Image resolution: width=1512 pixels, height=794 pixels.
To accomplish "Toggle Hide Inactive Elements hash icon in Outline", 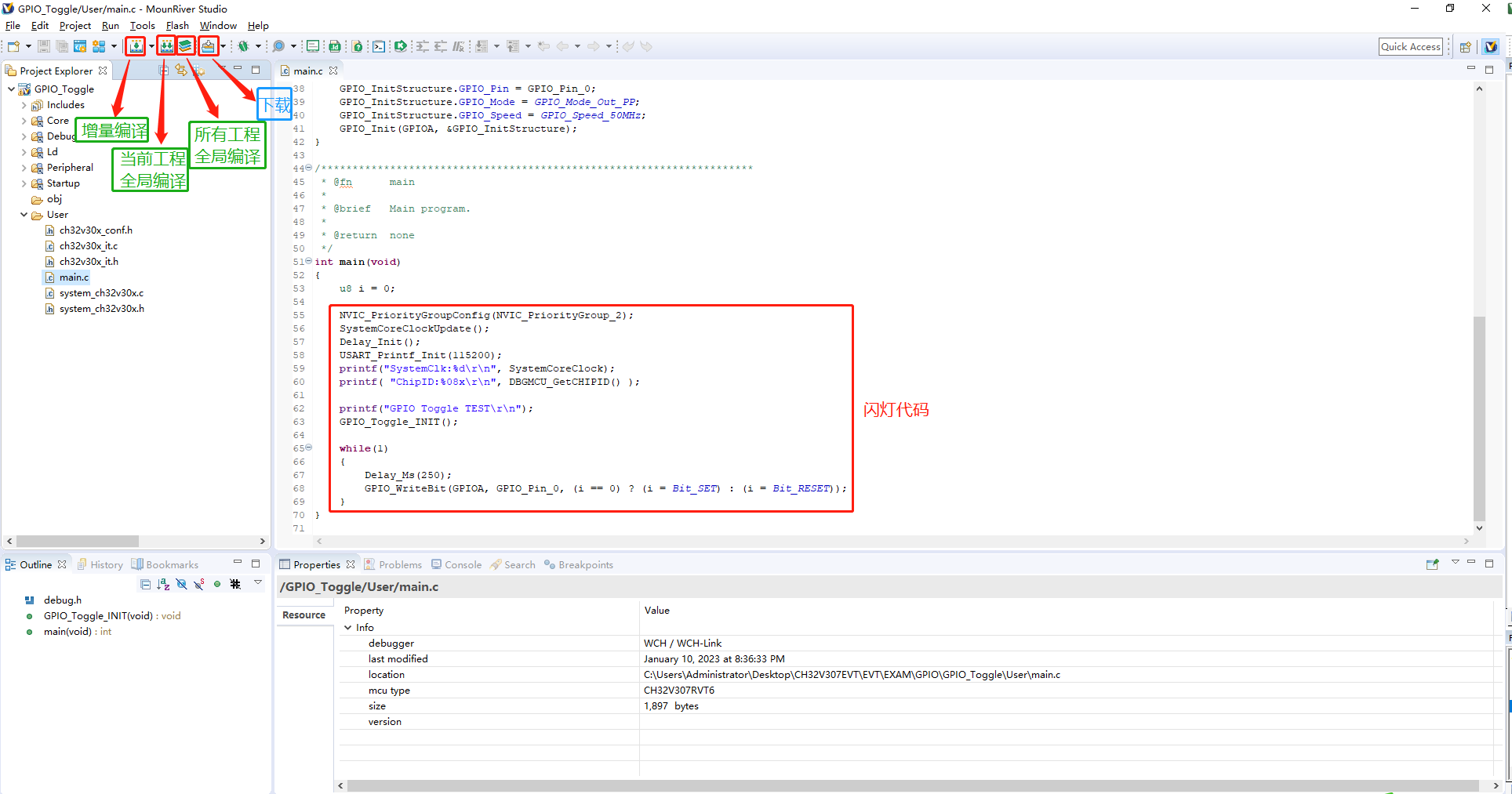I will [235, 584].
